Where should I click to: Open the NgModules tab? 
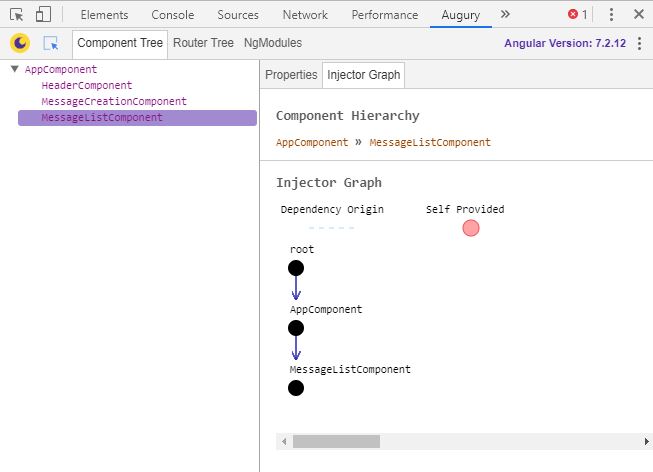click(272, 43)
